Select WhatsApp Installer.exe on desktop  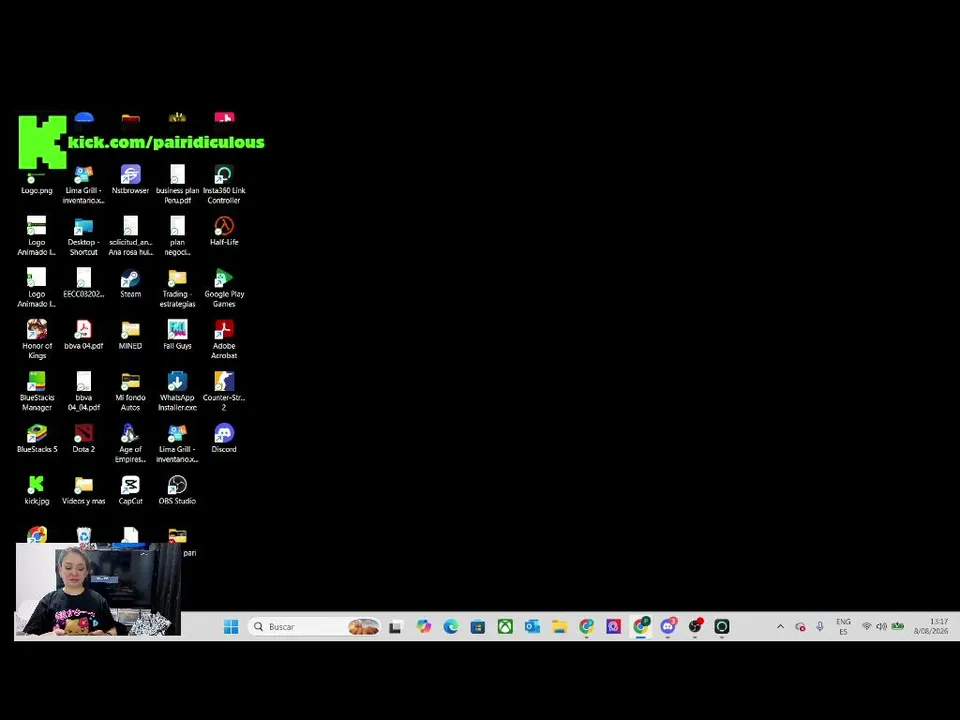pyautogui.click(x=178, y=391)
